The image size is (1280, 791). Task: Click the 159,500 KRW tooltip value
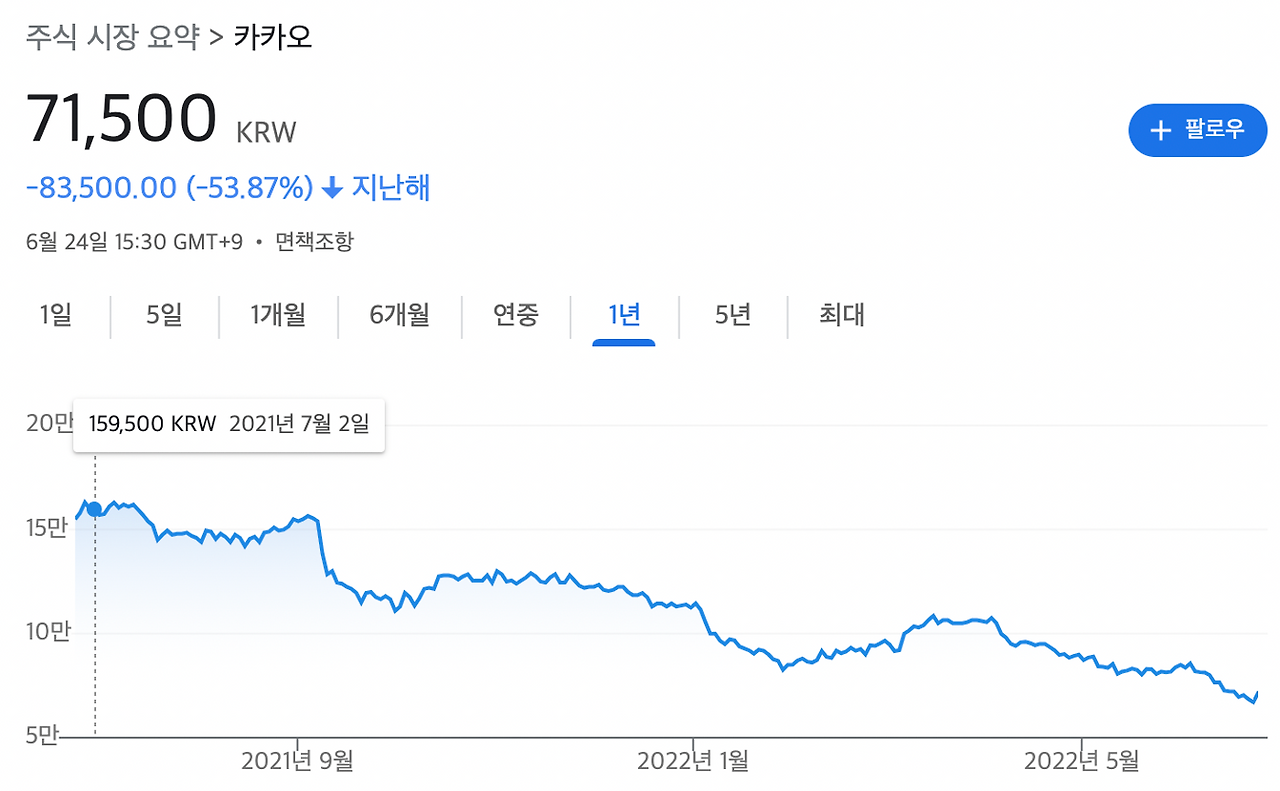pos(152,424)
